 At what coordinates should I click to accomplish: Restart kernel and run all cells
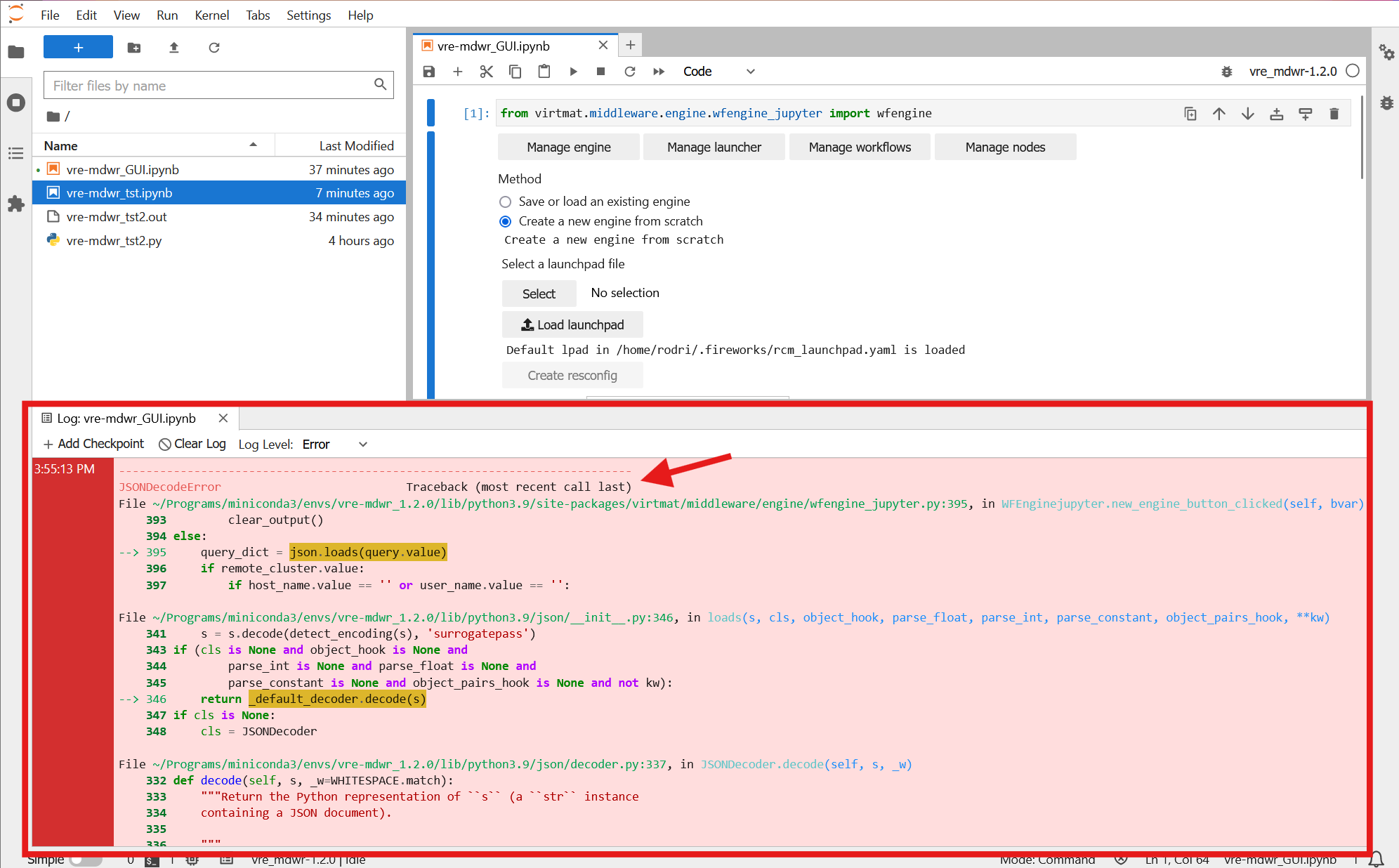tap(659, 72)
